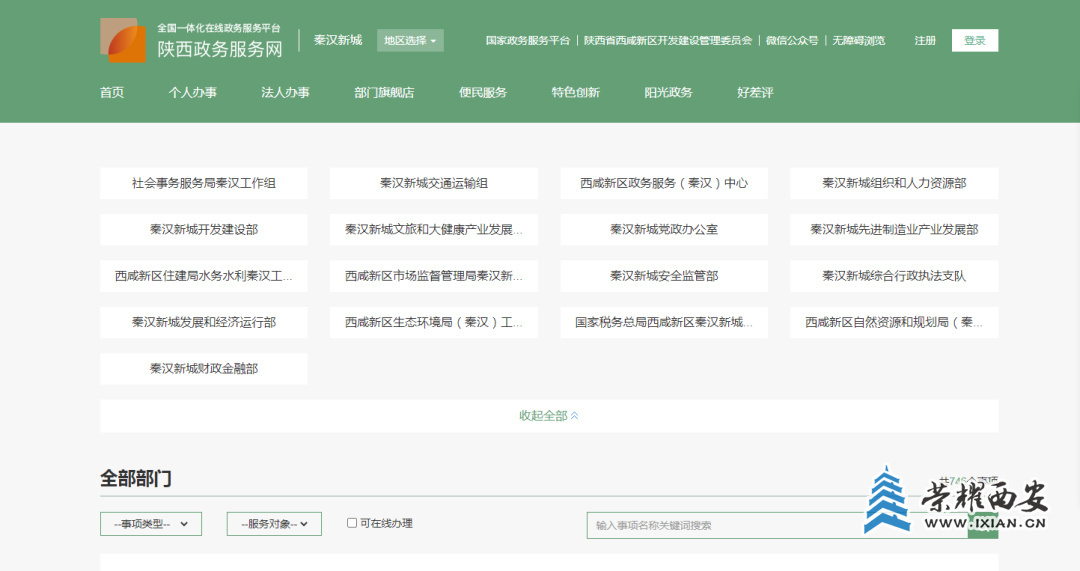1080x571 pixels.
Task: Click the 注册 link
Action: coord(925,41)
